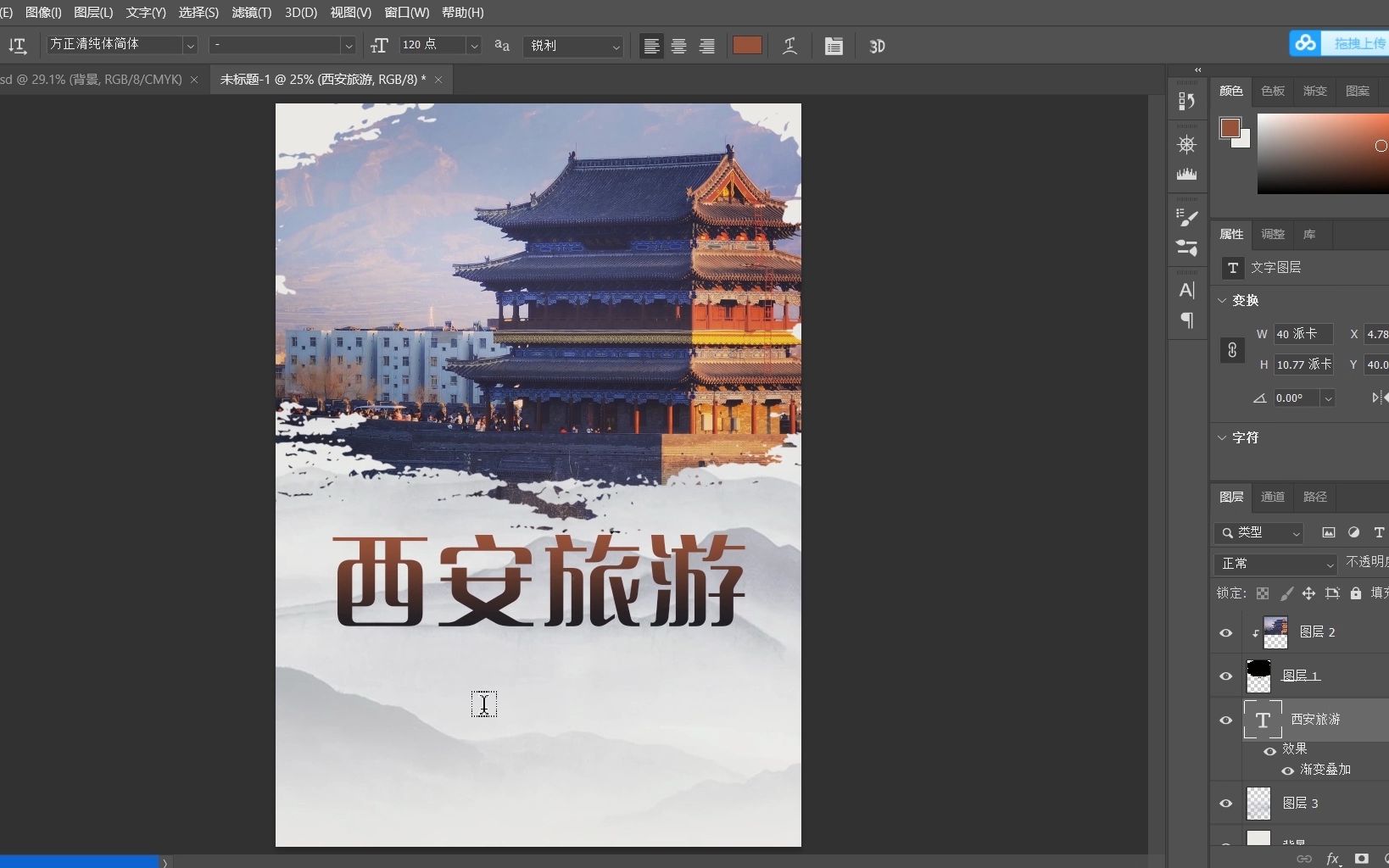Click the text color swatch in options bar
This screenshot has height=868, width=1389.
[x=747, y=46]
